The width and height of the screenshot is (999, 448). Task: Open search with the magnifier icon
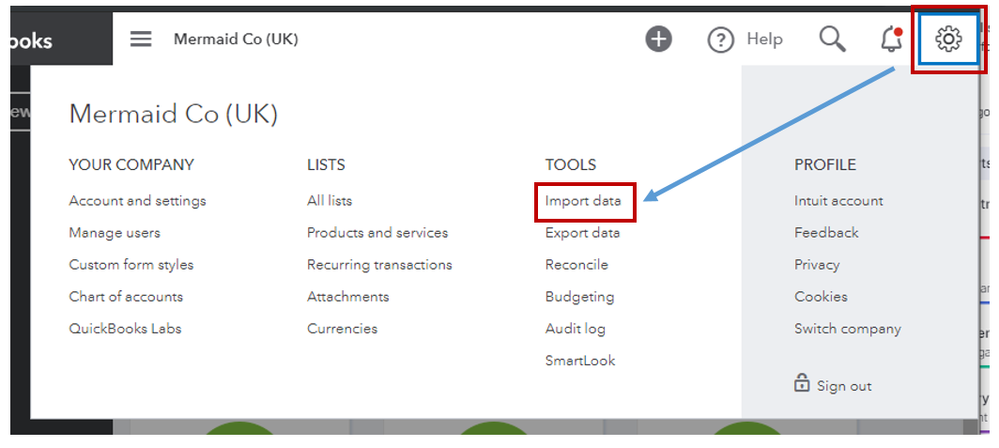coord(832,40)
